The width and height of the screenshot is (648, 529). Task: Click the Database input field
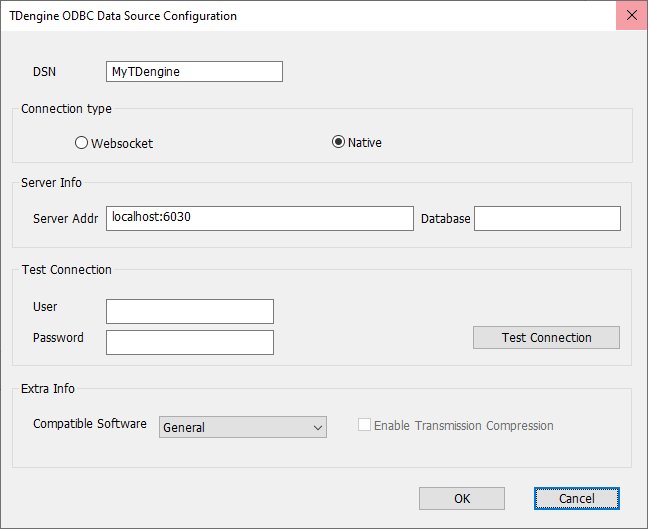point(547,219)
